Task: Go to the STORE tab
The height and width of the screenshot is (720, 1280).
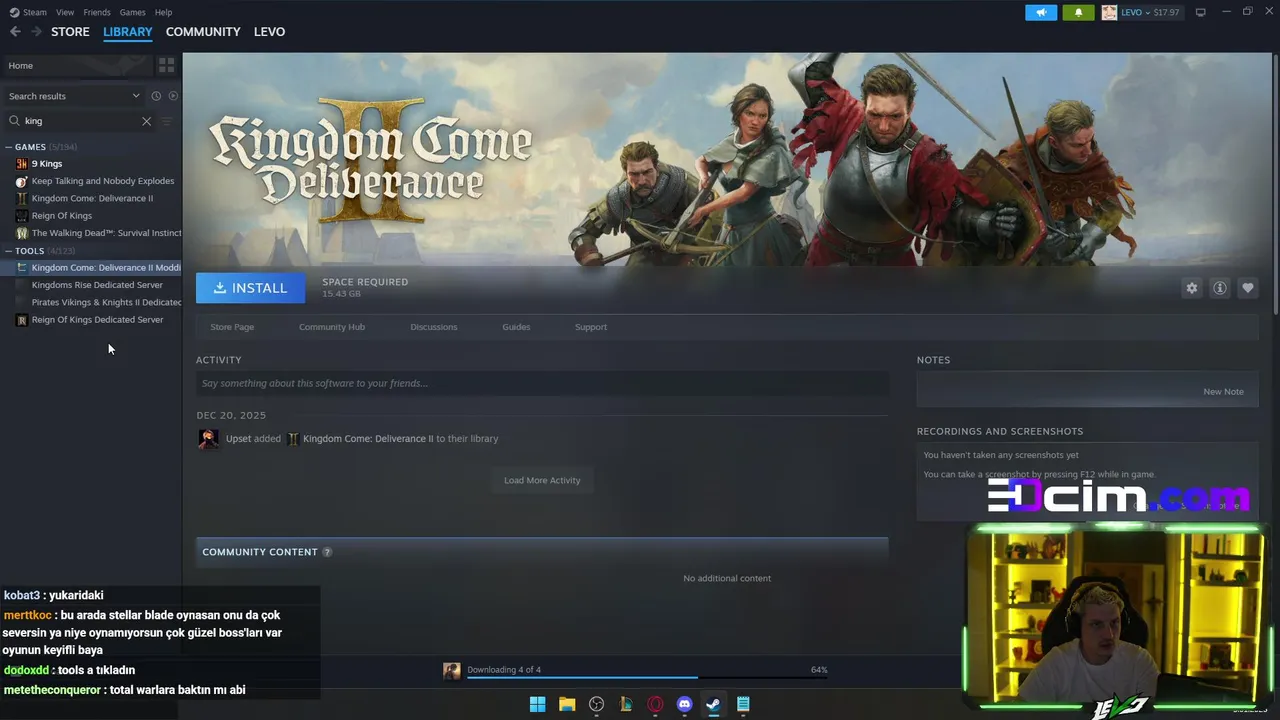Action: pos(70,32)
